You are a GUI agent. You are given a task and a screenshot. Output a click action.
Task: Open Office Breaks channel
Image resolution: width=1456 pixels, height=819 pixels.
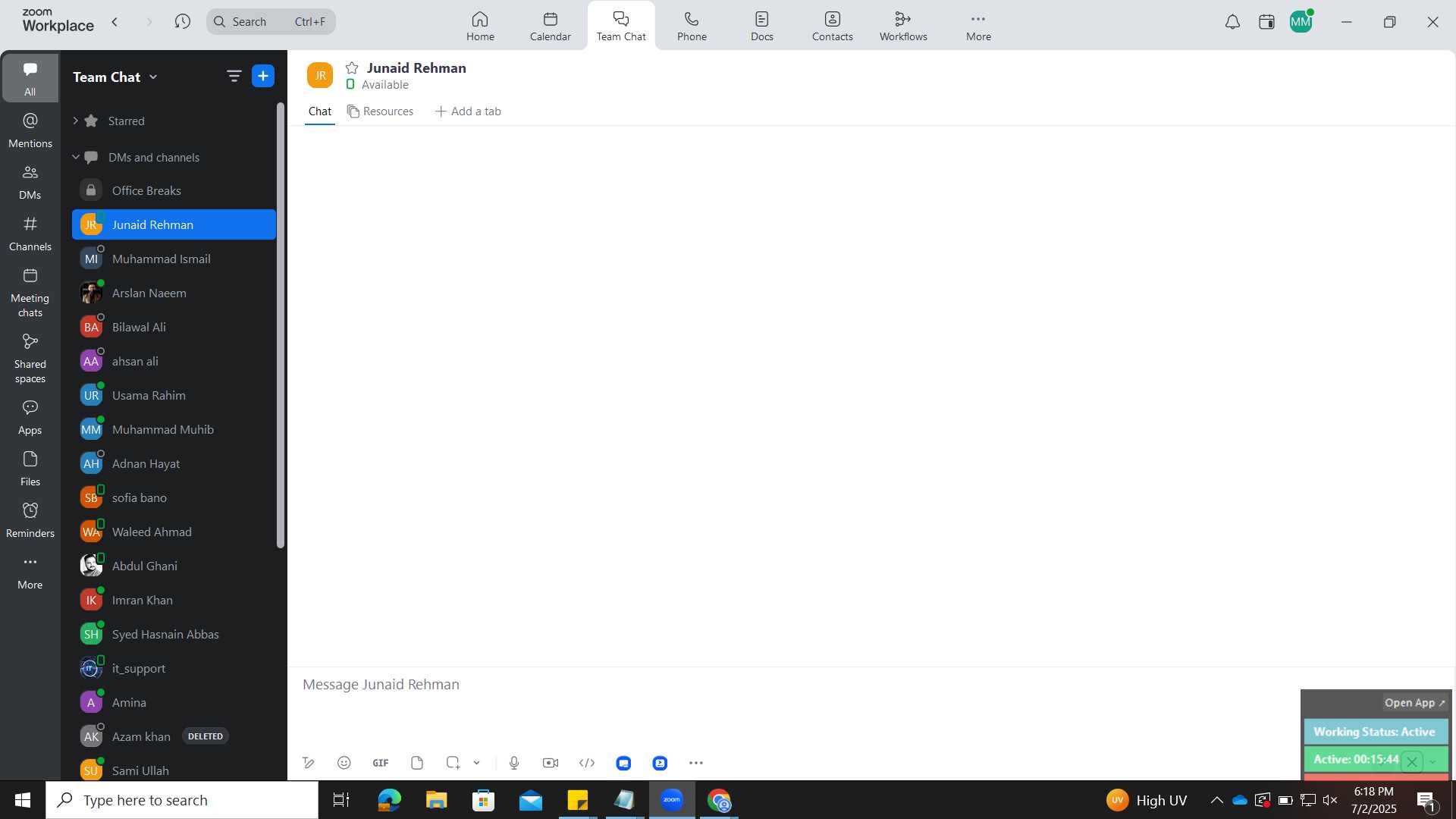(174, 190)
